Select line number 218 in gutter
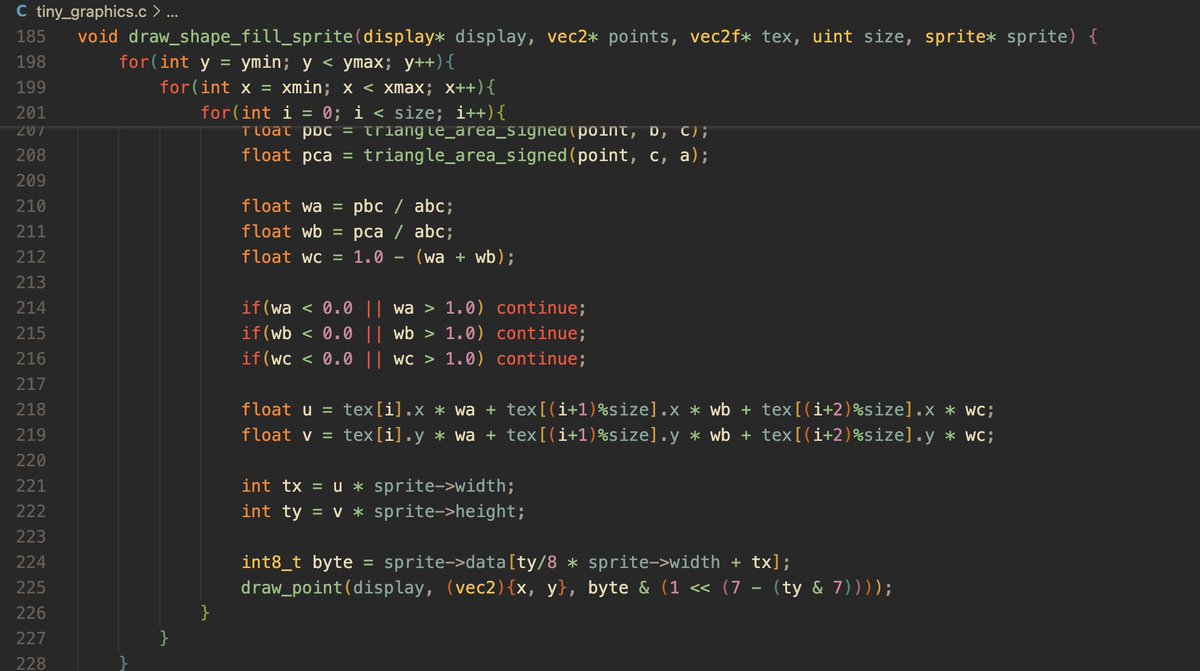 pyautogui.click(x=31, y=409)
